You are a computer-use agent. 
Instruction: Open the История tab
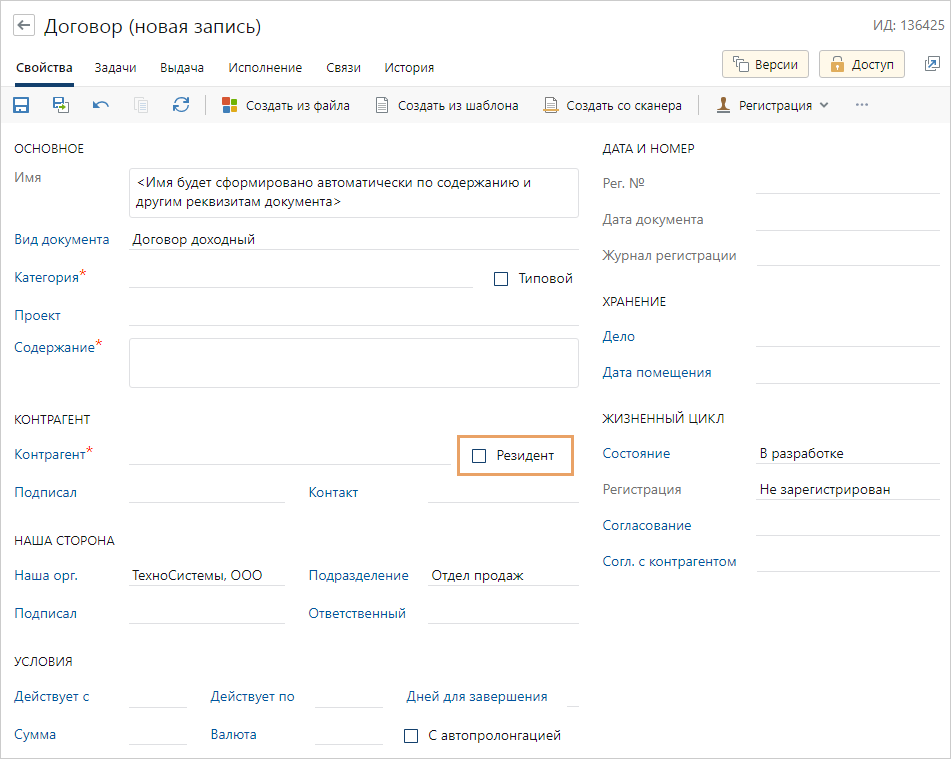pyautogui.click(x=409, y=68)
